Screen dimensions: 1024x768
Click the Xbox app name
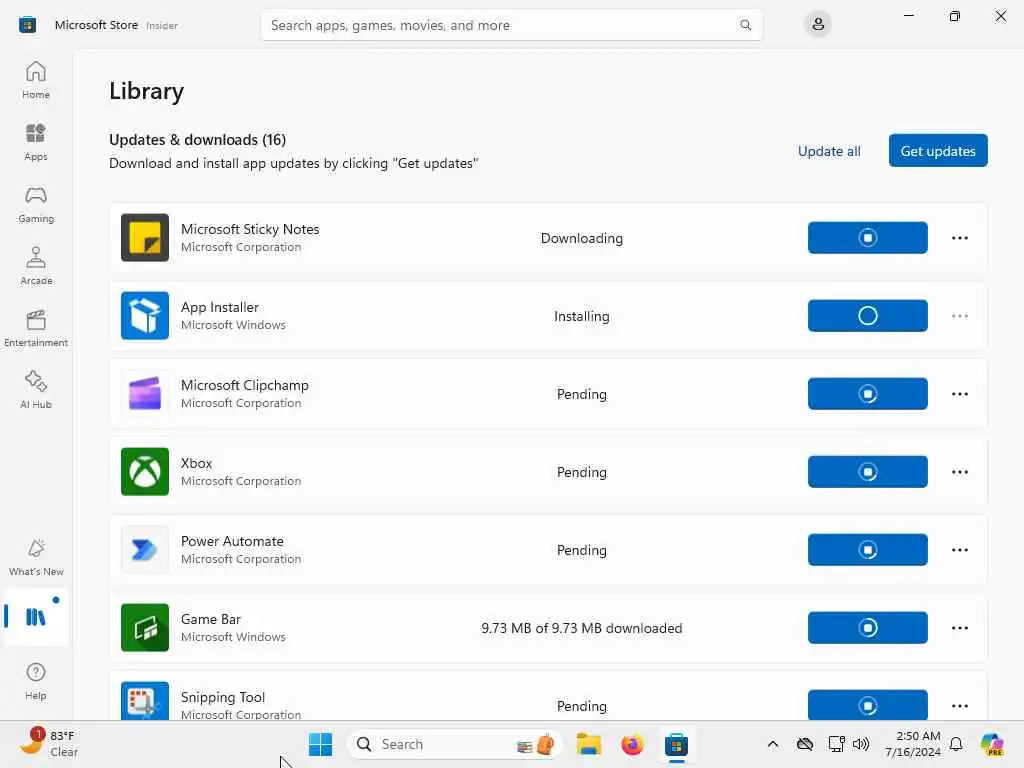[197, 463]
